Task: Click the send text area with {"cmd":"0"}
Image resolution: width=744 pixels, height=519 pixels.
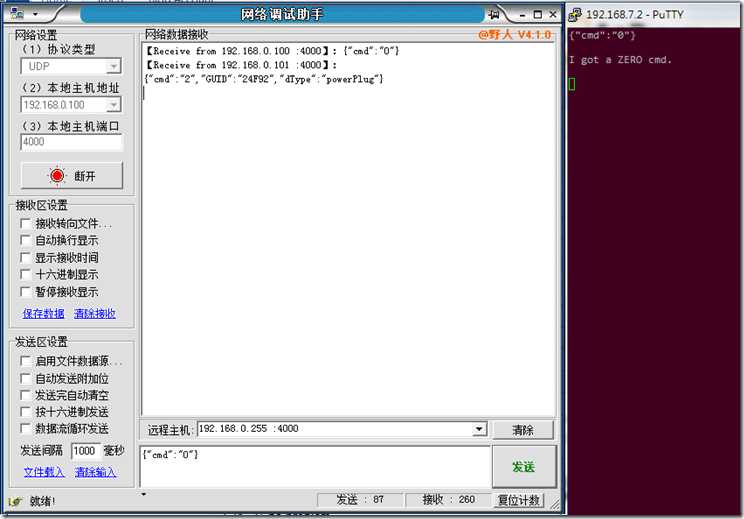Action: [315, 466]
